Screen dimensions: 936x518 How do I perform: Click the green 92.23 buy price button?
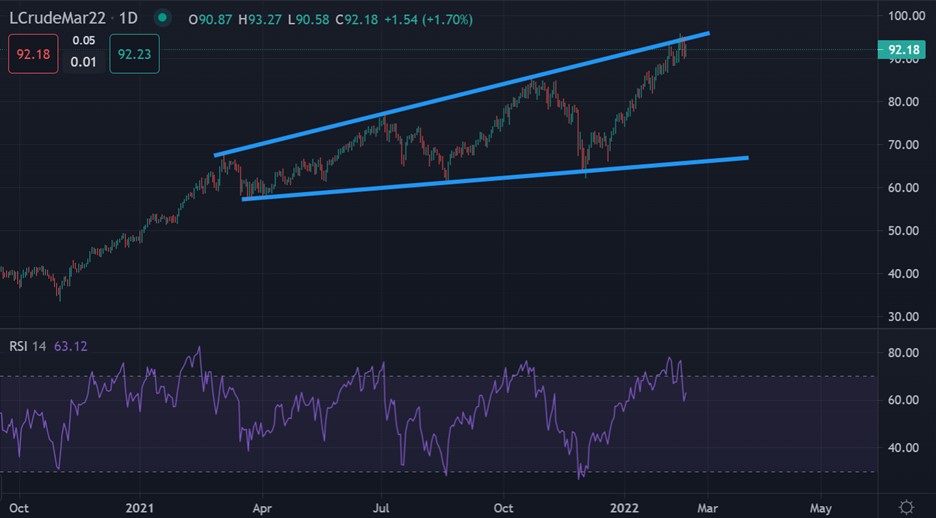click(x=135, y=52)
